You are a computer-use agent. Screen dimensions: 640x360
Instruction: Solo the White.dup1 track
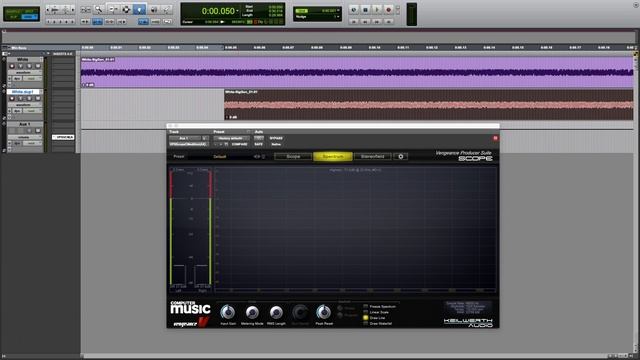click(29, 98)
